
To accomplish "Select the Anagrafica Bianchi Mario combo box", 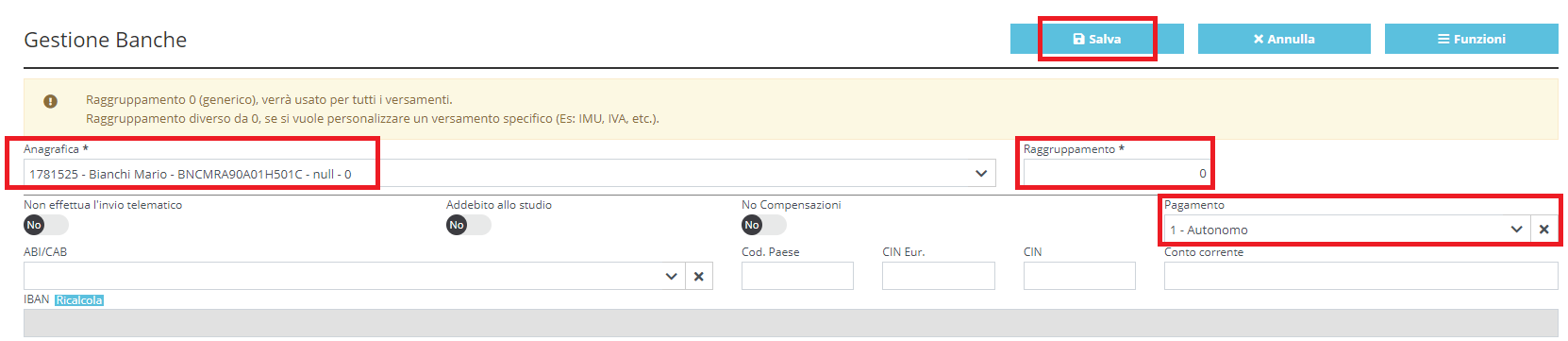I will 509,174.
